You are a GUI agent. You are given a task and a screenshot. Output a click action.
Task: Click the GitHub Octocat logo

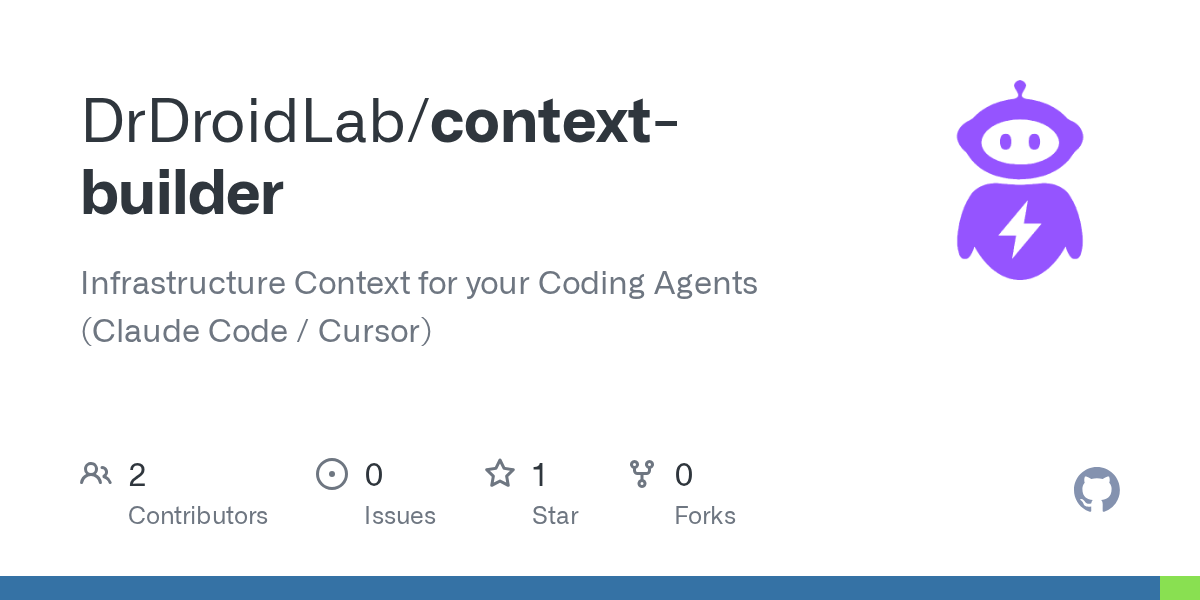pyautogui.click(x=1096, y=490)
